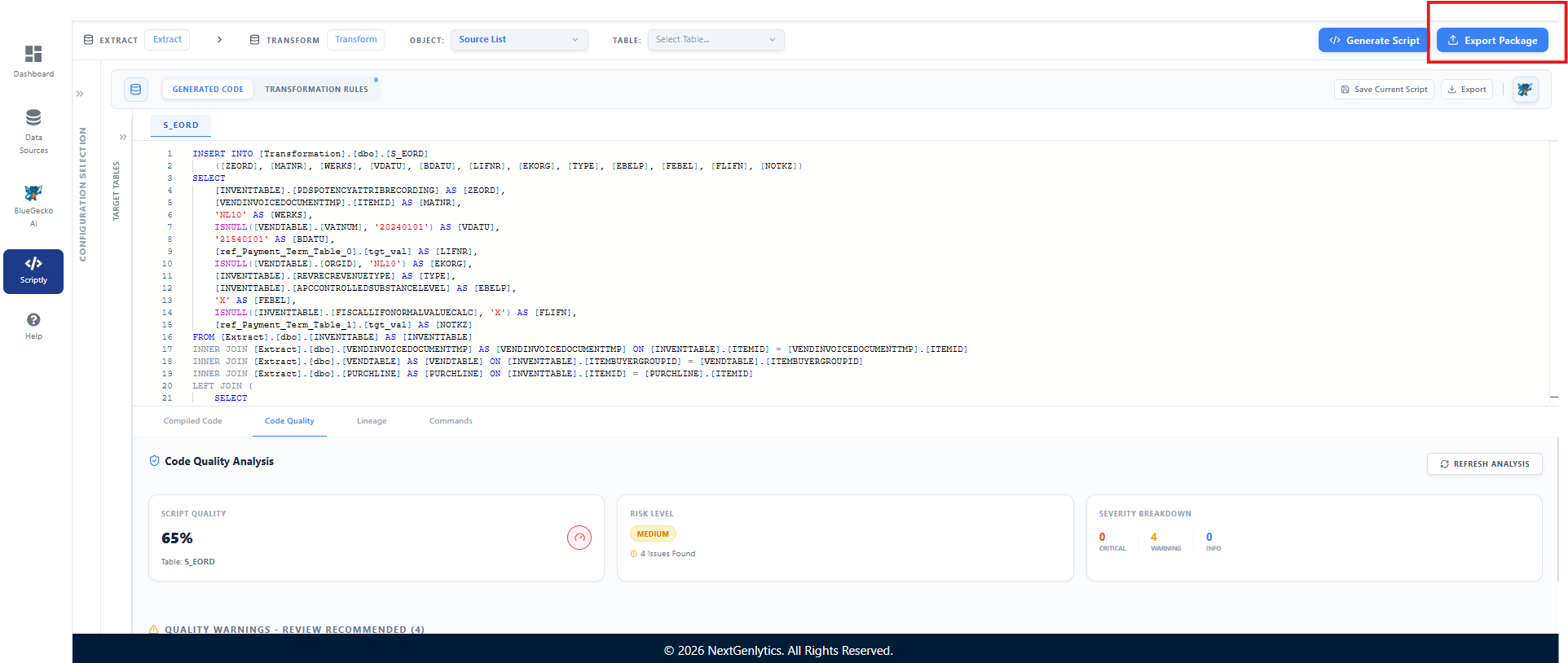Open the Object Source List dropdown
This screenshot has height=663, width=1568.
[519, 40]
